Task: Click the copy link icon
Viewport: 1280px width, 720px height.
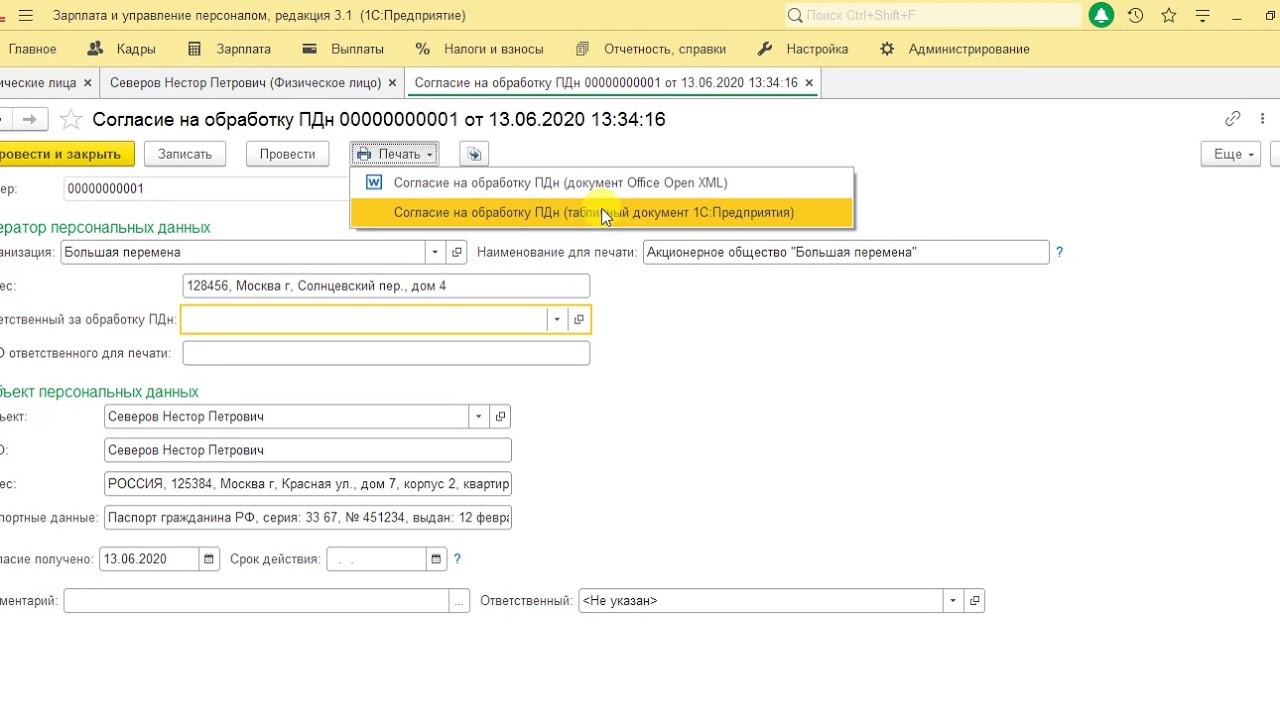Action: tap(1232, 119)
